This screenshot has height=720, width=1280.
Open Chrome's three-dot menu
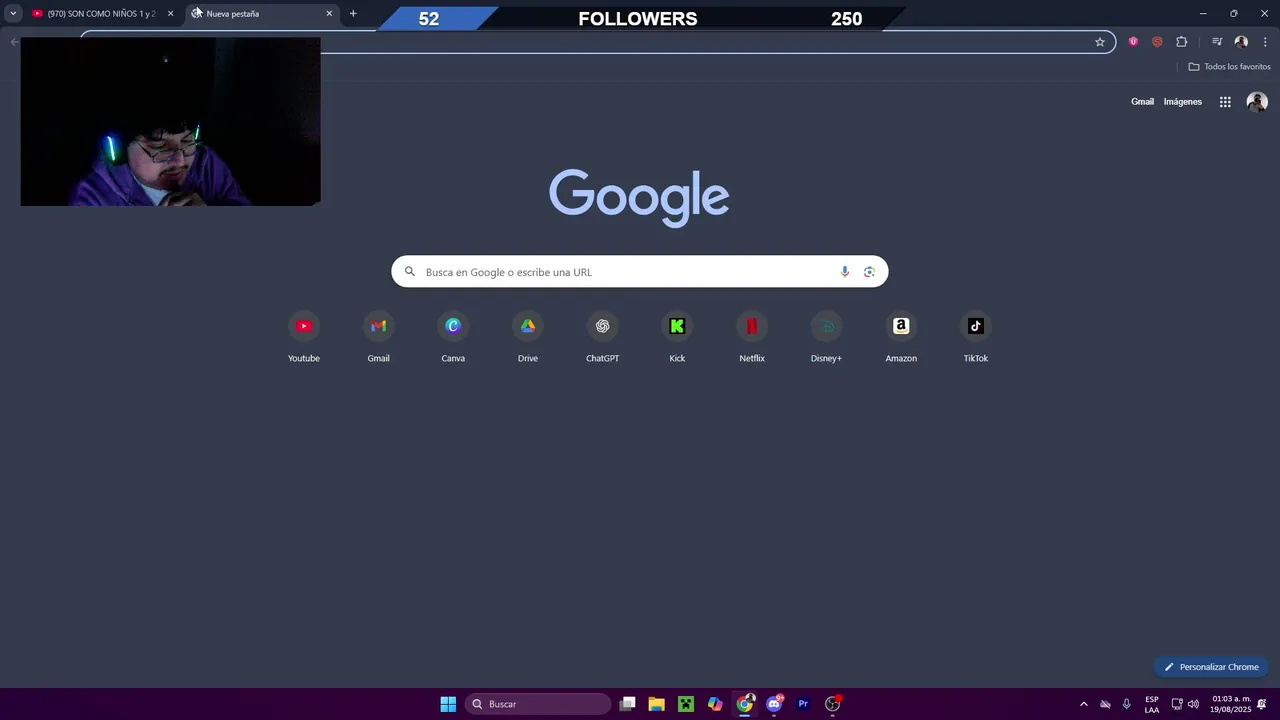(x=1265, y=42)
